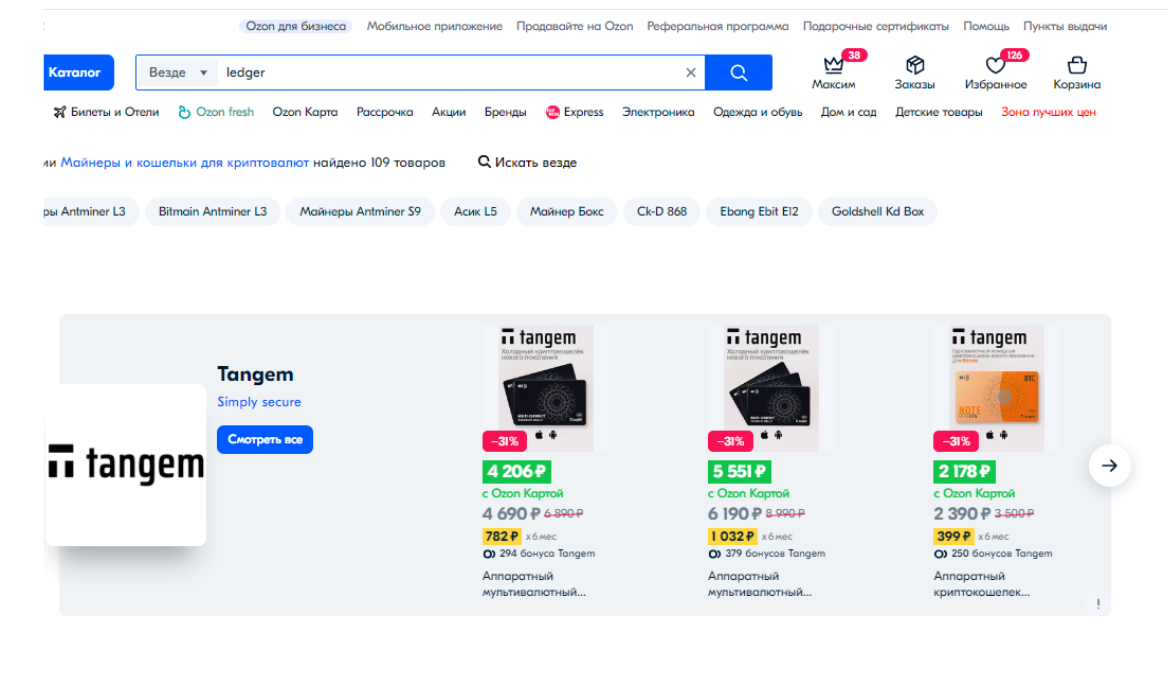Select the Goldshell Kd Box chip

[877, 212]
